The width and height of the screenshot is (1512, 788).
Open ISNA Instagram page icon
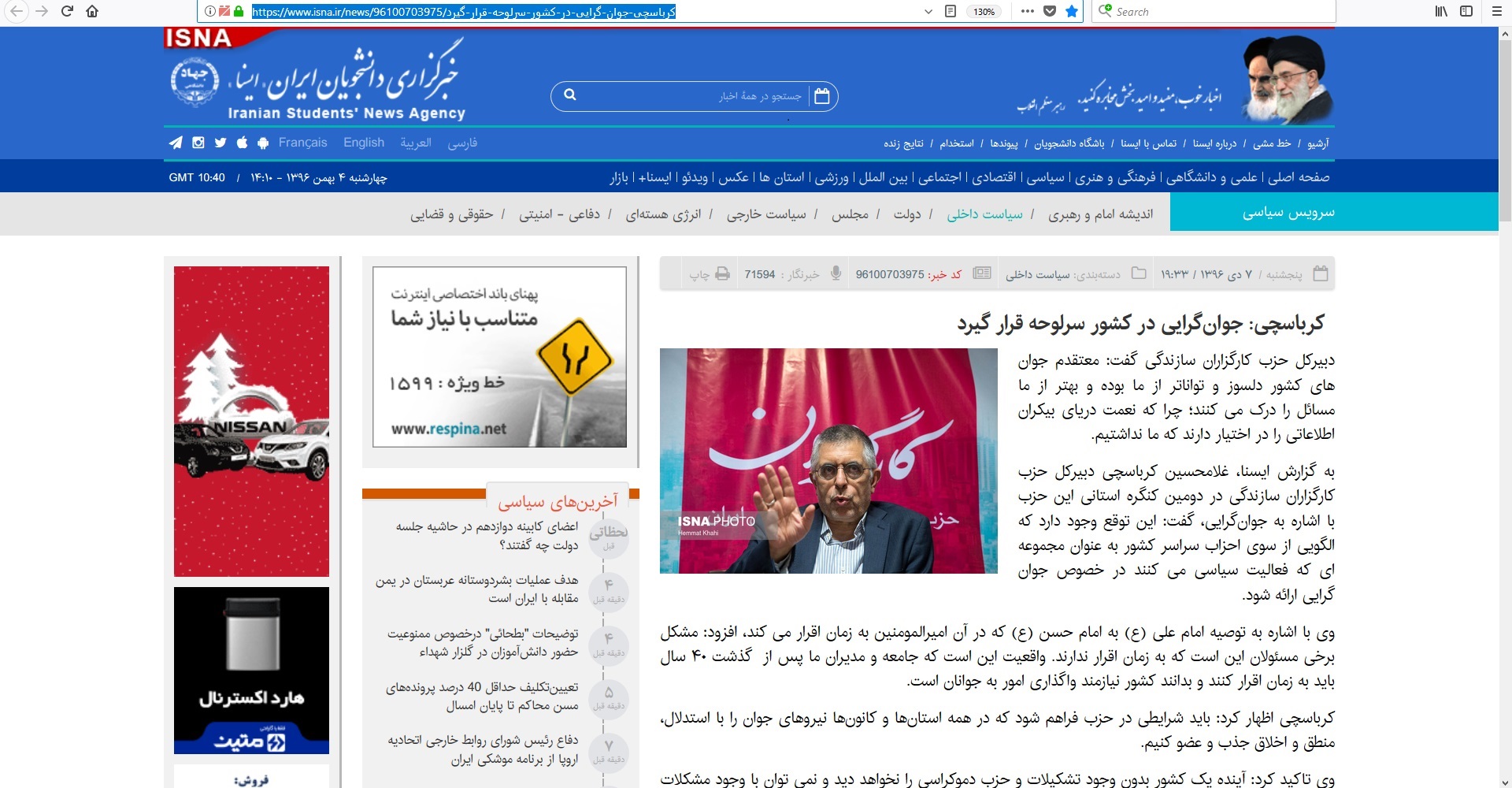pyautogui.click(x=198, y=143)
